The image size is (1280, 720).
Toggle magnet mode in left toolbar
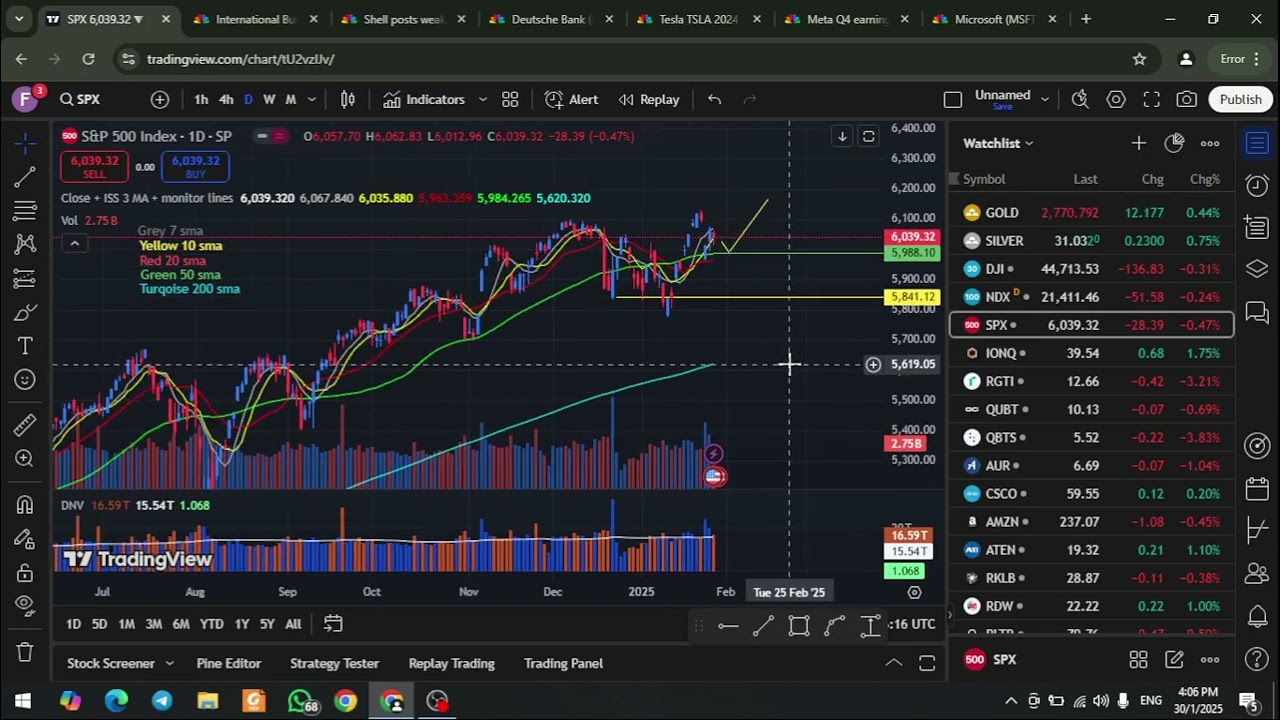[25, 505]
